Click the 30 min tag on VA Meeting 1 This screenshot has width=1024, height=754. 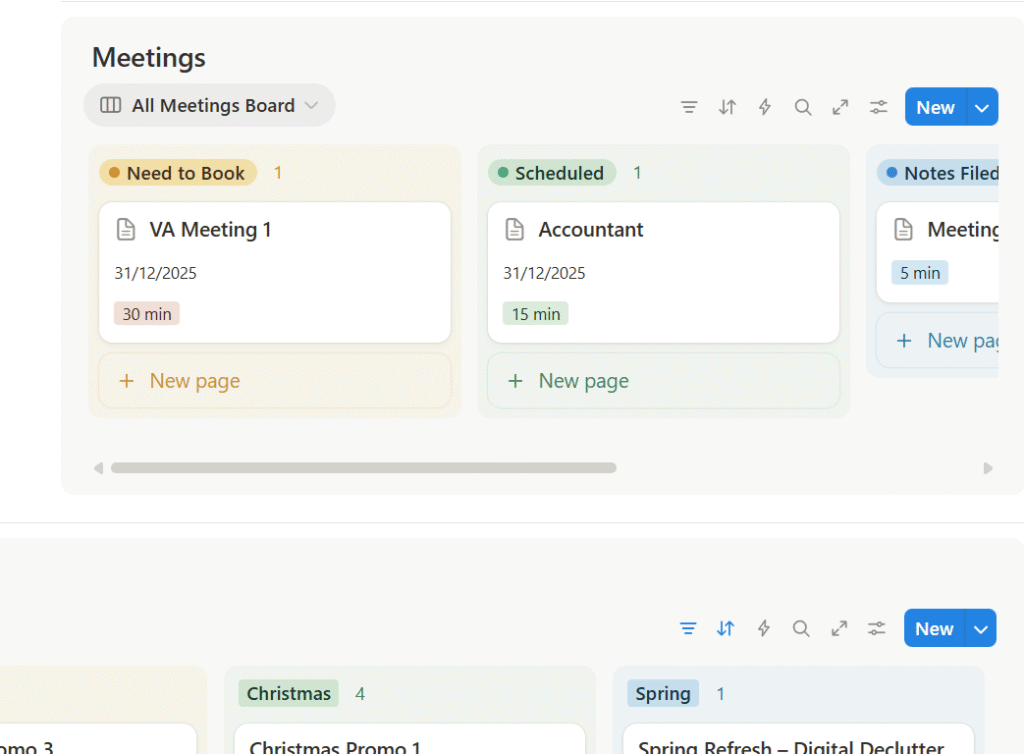(147, 314)
